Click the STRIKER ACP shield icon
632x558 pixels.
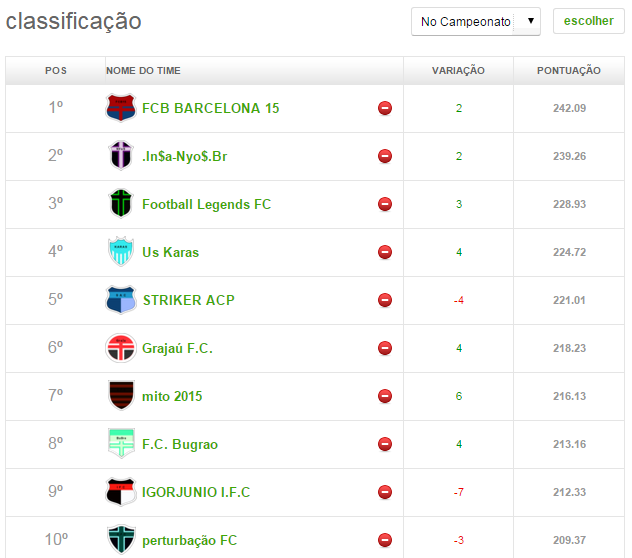coord(120,300)
